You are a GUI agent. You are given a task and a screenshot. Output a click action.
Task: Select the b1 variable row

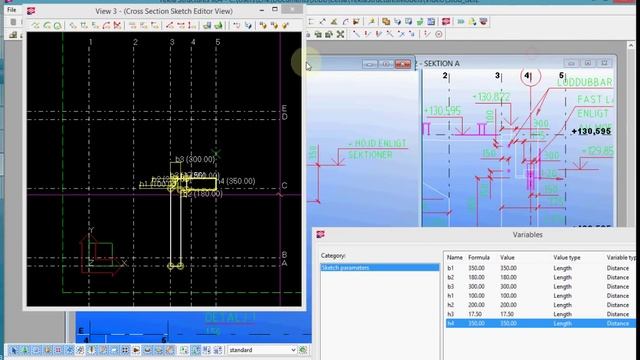(x=540, y=268)
